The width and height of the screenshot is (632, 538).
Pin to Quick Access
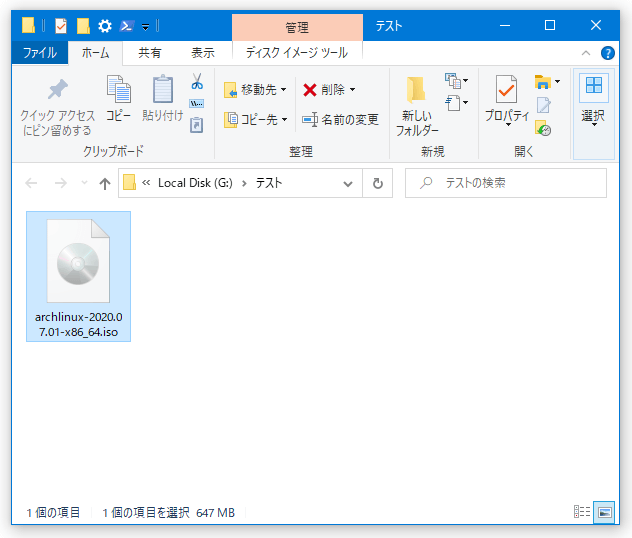click(57, 106)
